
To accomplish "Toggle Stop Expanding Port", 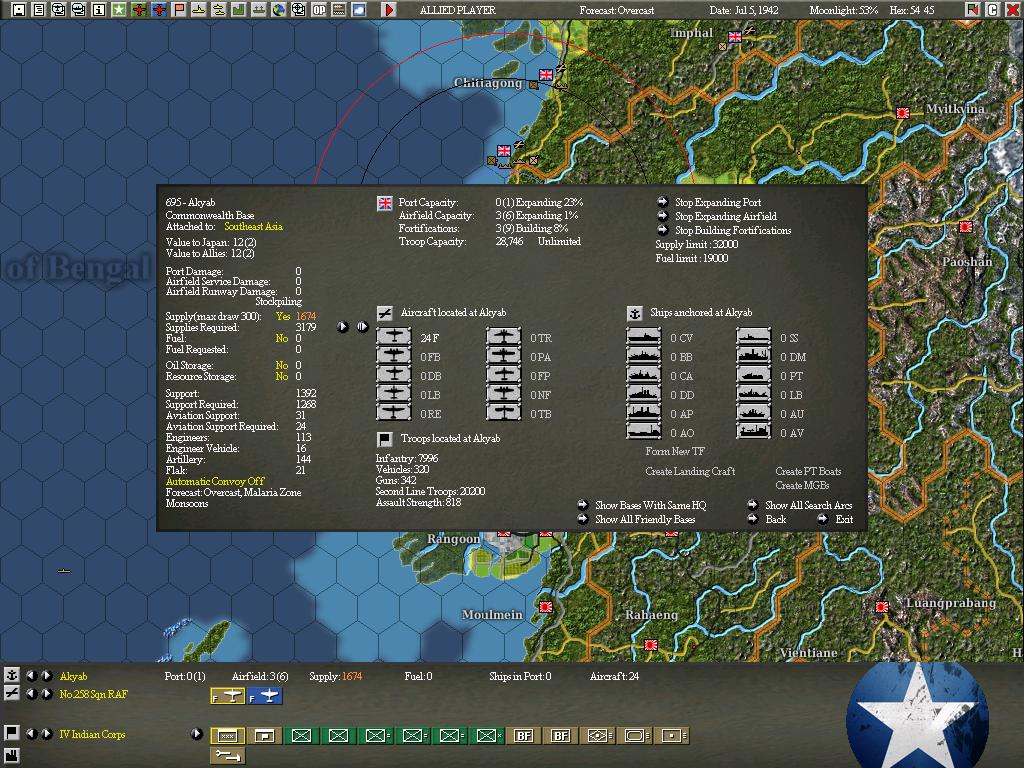I will (718, 202).
